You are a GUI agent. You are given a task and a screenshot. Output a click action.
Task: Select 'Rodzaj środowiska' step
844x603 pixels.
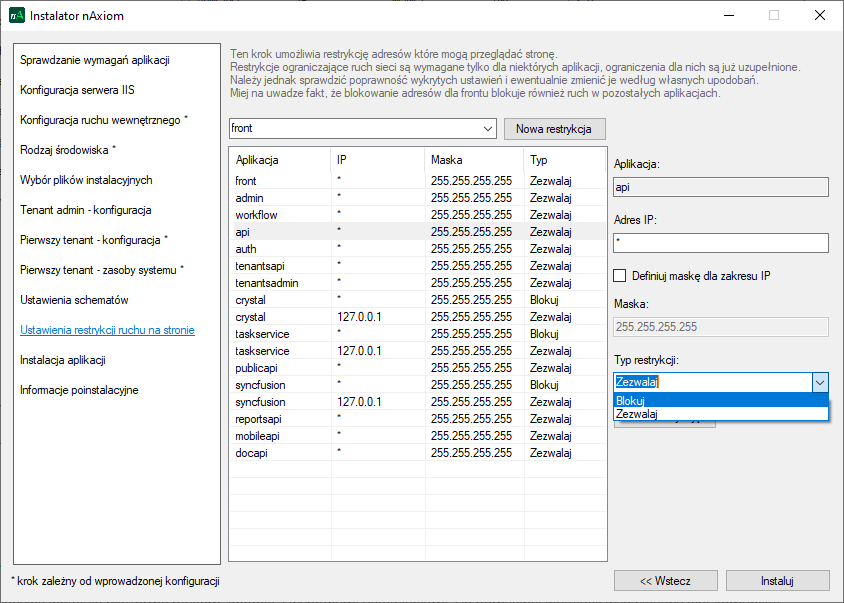(68, 150)
